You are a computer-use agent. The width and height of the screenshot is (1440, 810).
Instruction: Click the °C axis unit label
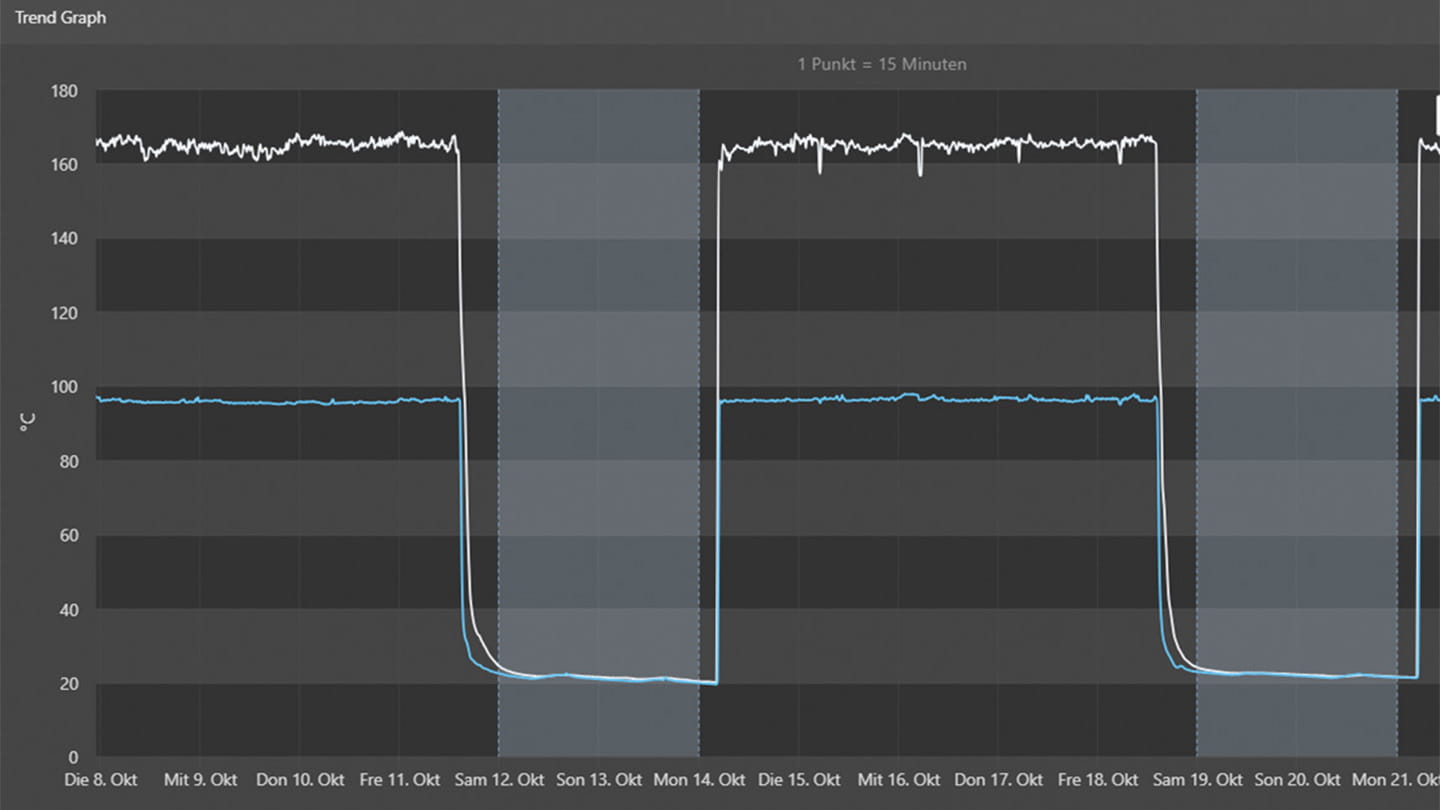point(27,424)
